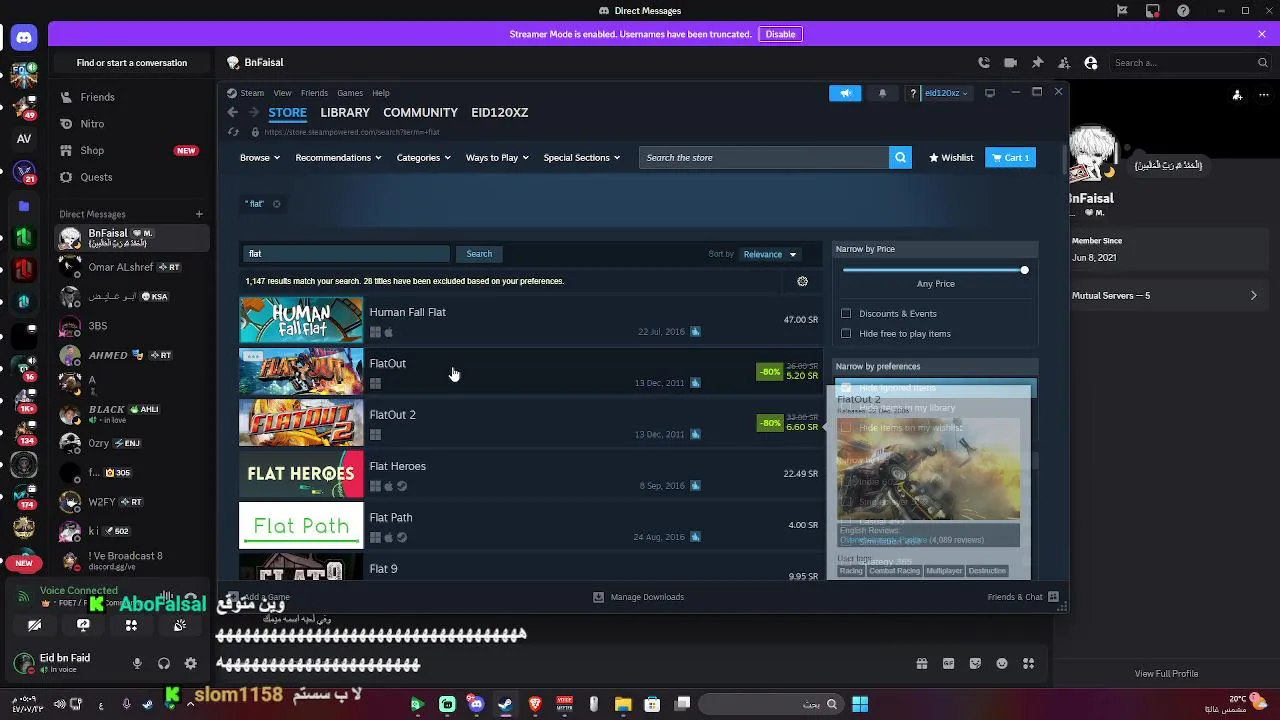Open Discord user settings gear

point(191,663)
